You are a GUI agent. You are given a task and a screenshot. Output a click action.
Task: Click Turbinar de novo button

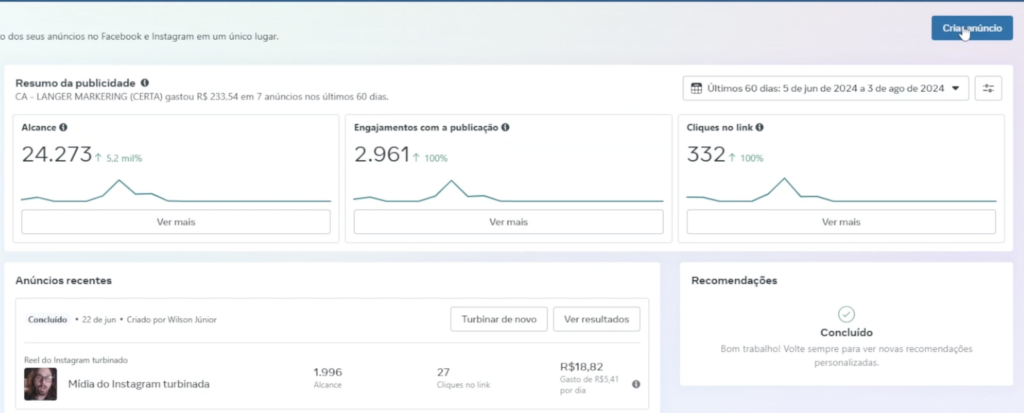point(499,320)
